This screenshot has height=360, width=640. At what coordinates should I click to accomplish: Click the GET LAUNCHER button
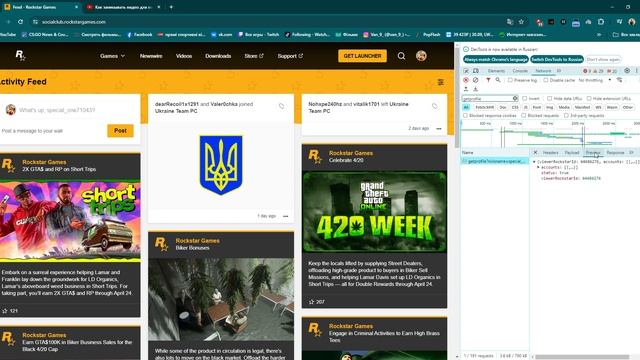(x=362, y=56)
